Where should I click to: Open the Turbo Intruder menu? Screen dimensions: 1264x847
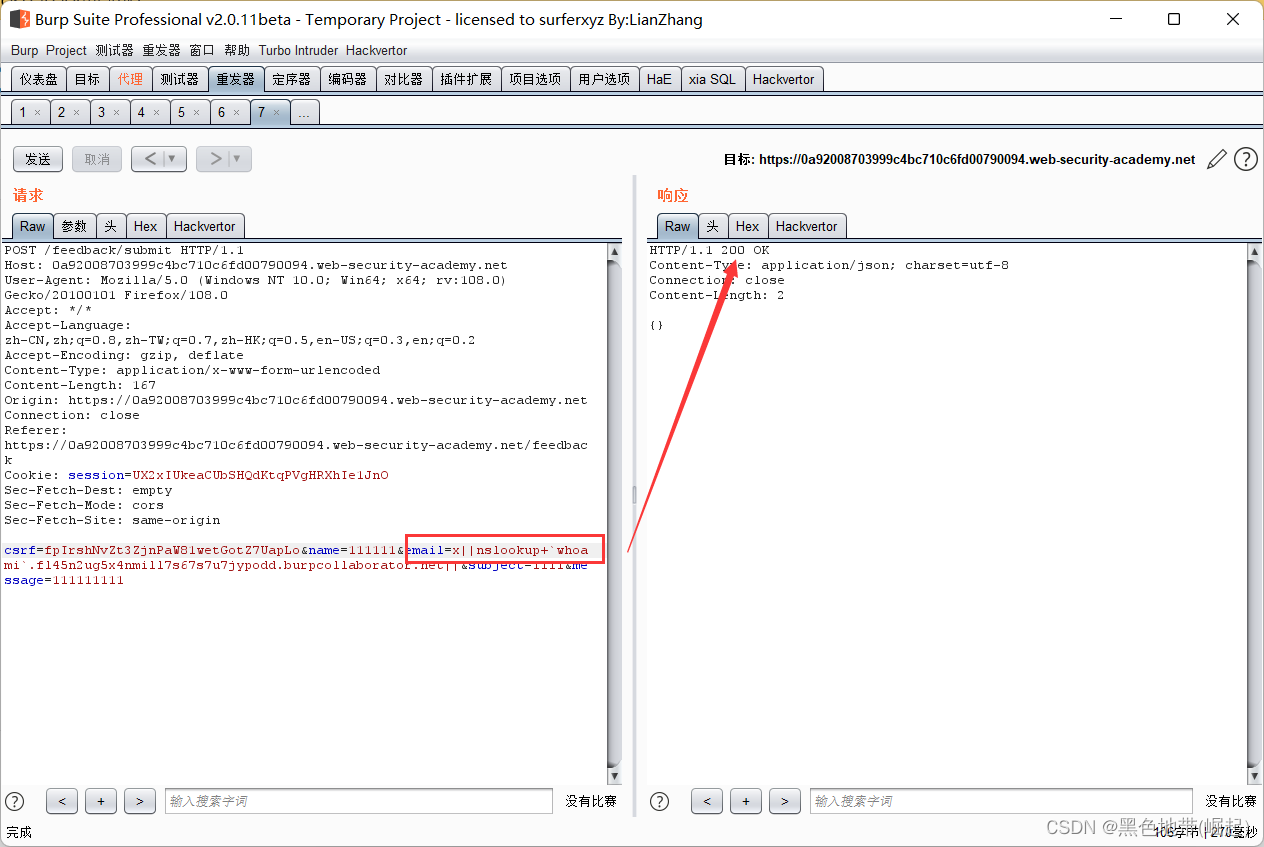tap(298, 50)
